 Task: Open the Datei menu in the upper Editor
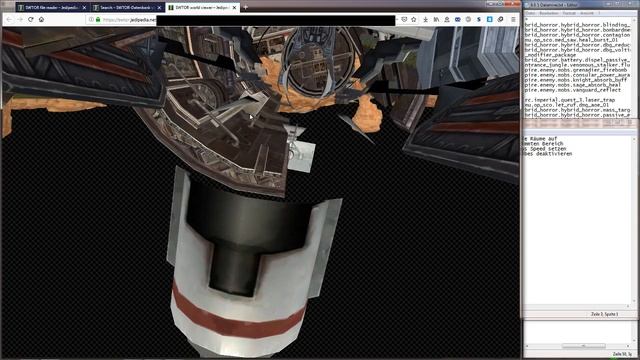pos(530,13)
